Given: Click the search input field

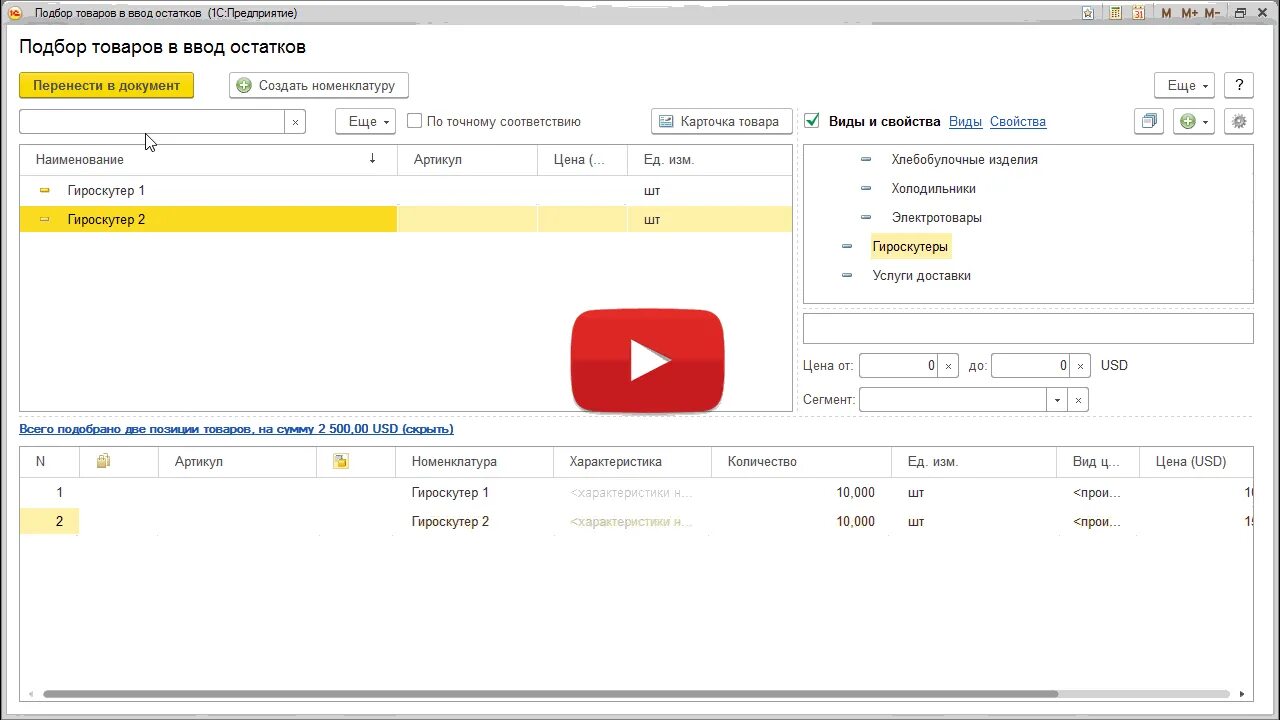Looking at the screenshot, I should (x=152, y=121).
